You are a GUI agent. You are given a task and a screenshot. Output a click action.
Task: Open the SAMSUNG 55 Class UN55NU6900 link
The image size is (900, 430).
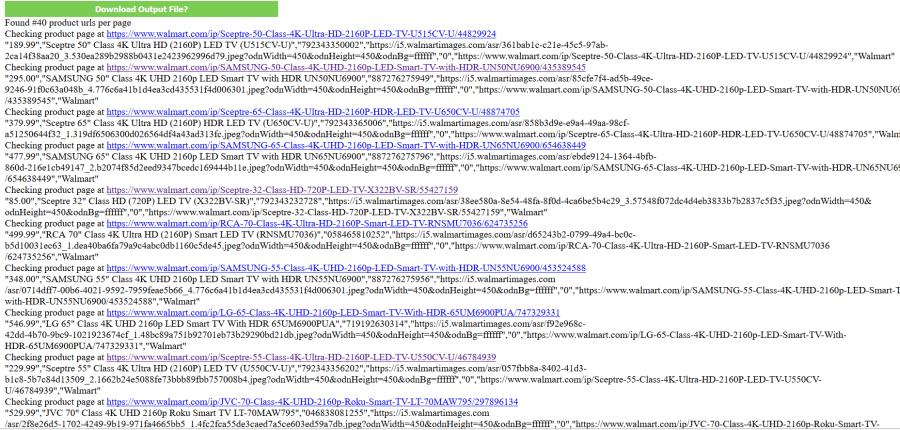click(x=346, y=268)
